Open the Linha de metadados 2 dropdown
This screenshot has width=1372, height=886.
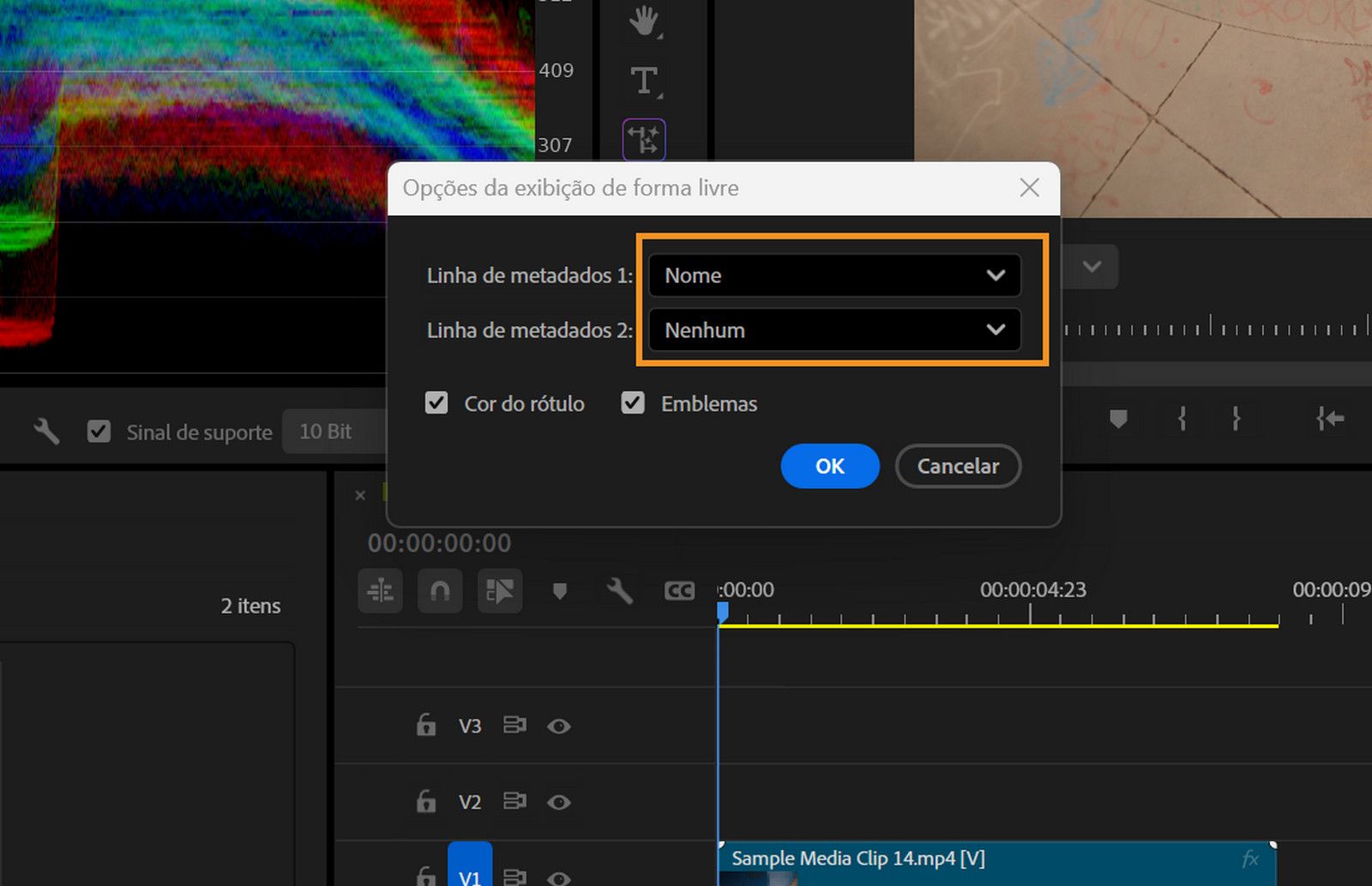click(x=833, y=330)
